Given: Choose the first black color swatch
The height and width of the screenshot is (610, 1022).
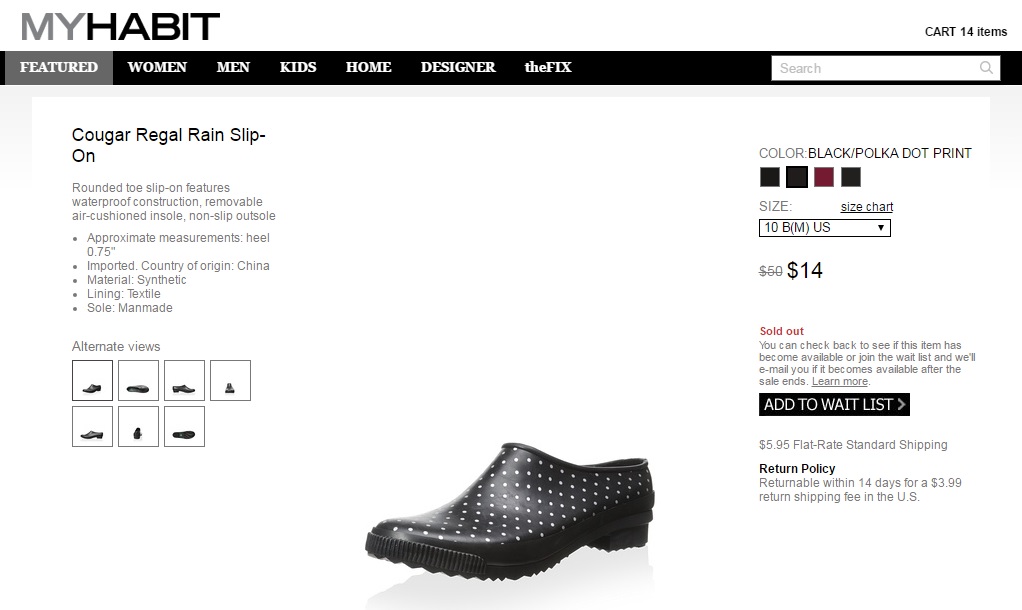Looking at the screenshot, I should point(770,177).
